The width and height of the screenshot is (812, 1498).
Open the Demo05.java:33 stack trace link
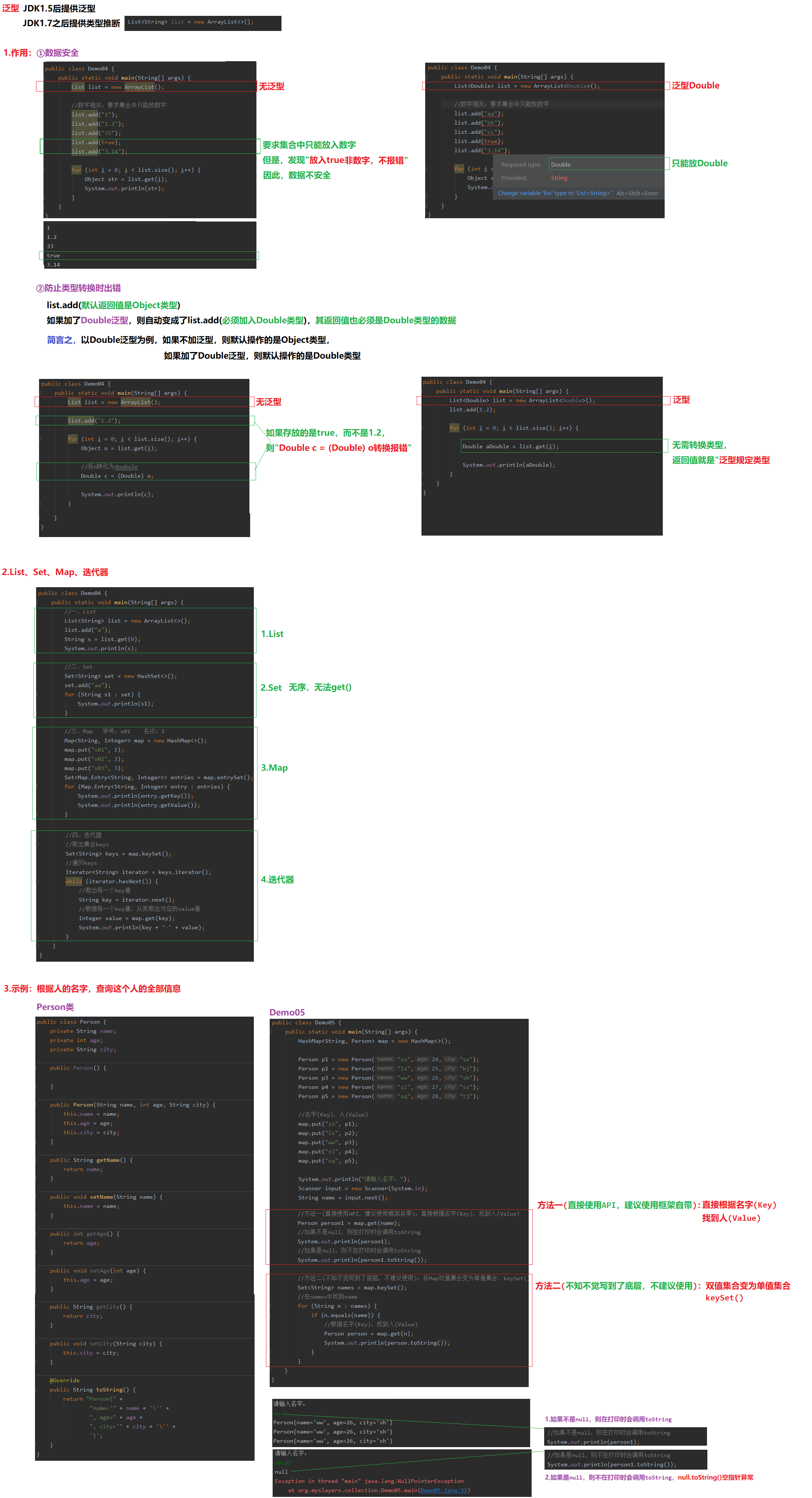tap(444, 1490)
